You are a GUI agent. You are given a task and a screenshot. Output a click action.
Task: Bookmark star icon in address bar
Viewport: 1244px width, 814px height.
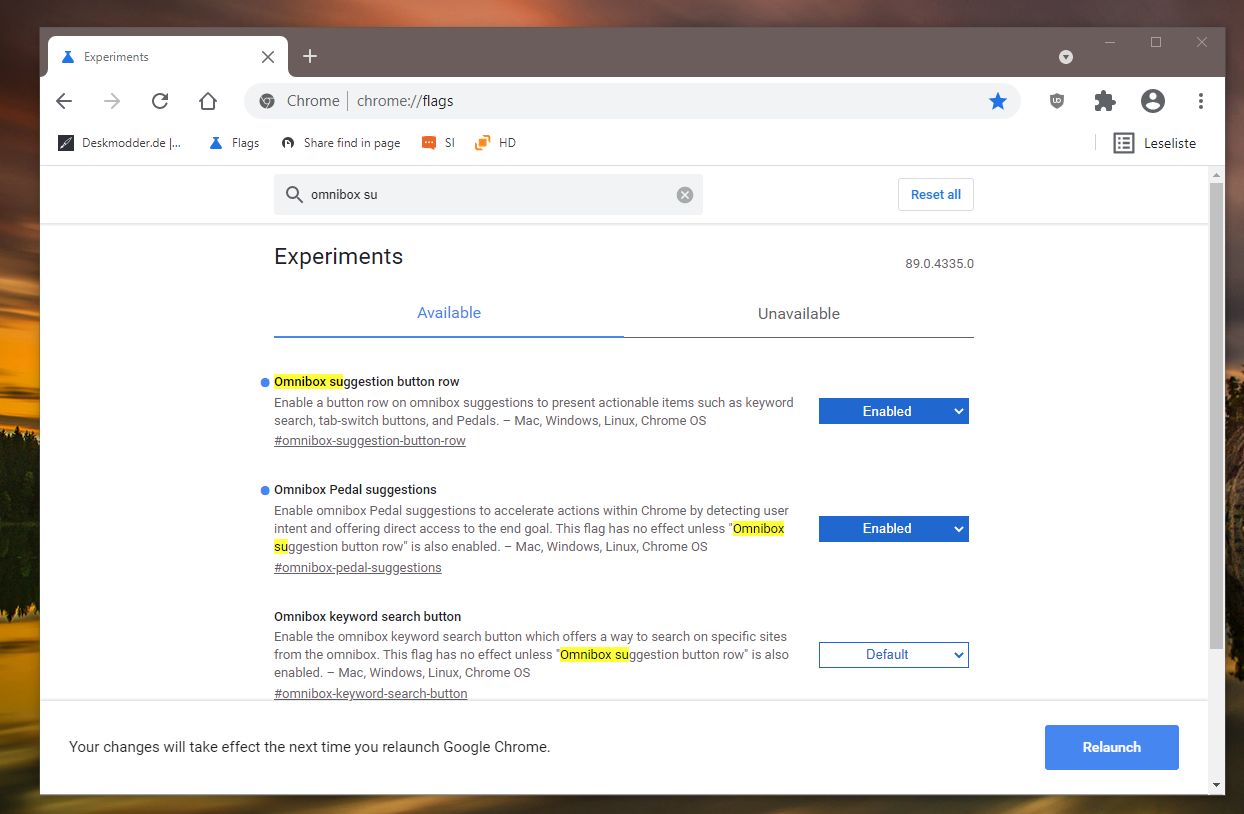tap(998, 101)
